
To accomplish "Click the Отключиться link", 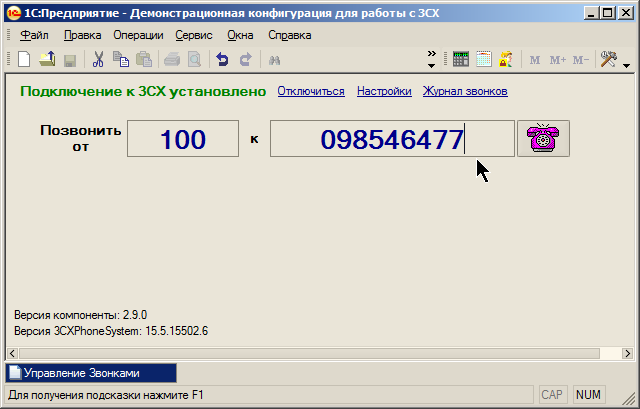I will point(310,91).
